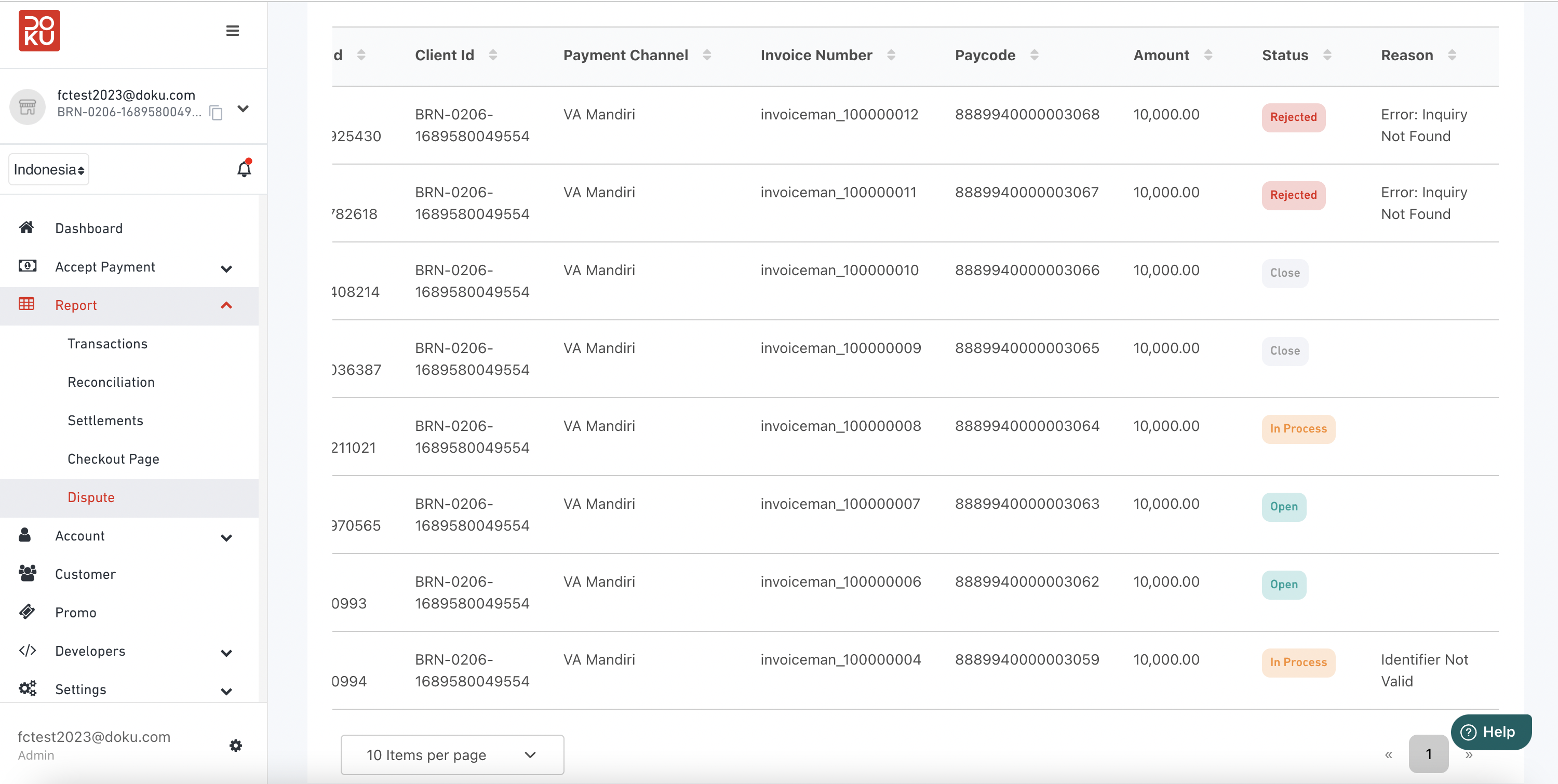Select Settlements under Report
Screen dimensions: 1558x784
(x=105, y=420)
